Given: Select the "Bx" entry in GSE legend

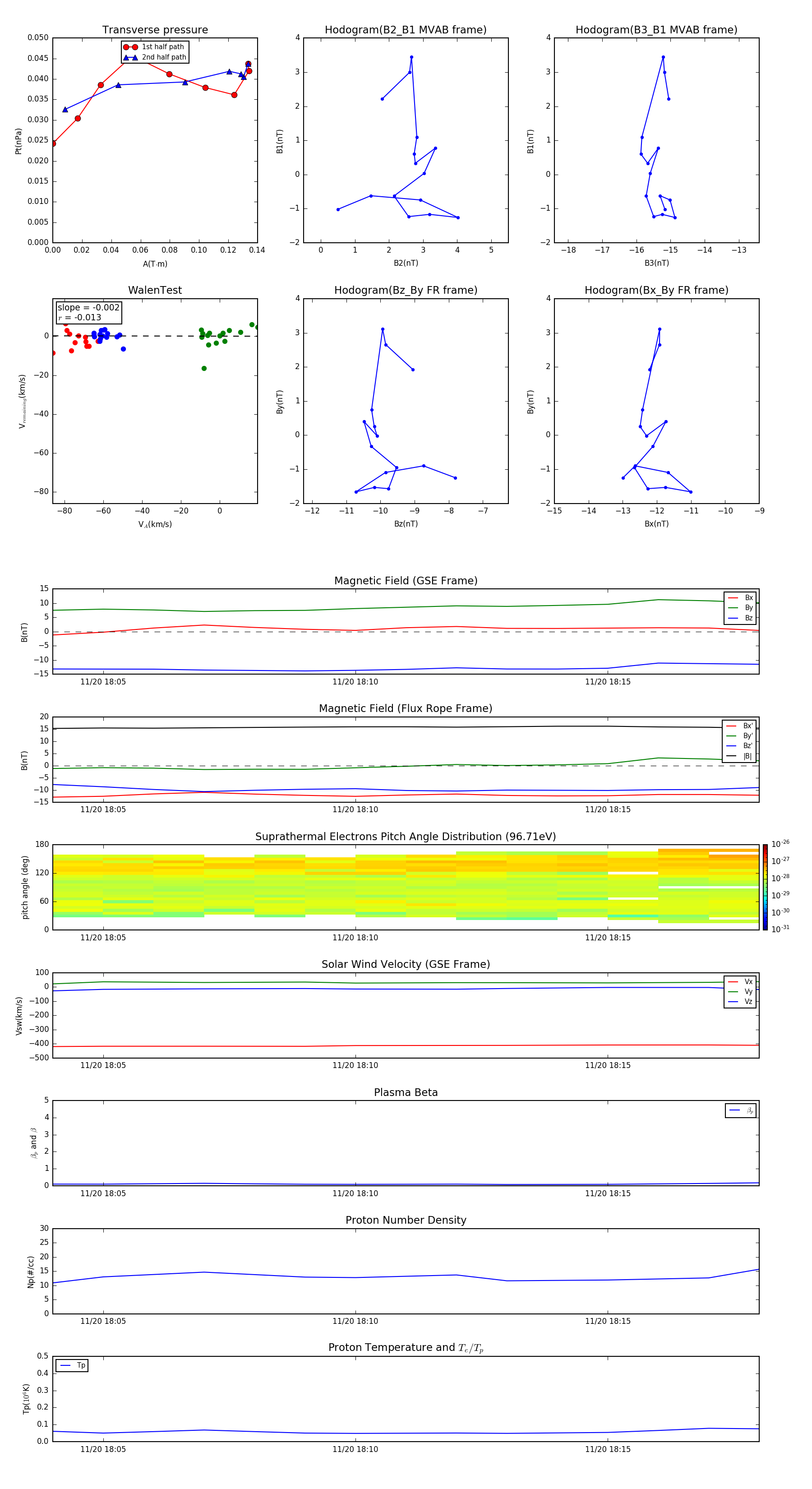Looking at the screenshot, I should pos(740,598).
